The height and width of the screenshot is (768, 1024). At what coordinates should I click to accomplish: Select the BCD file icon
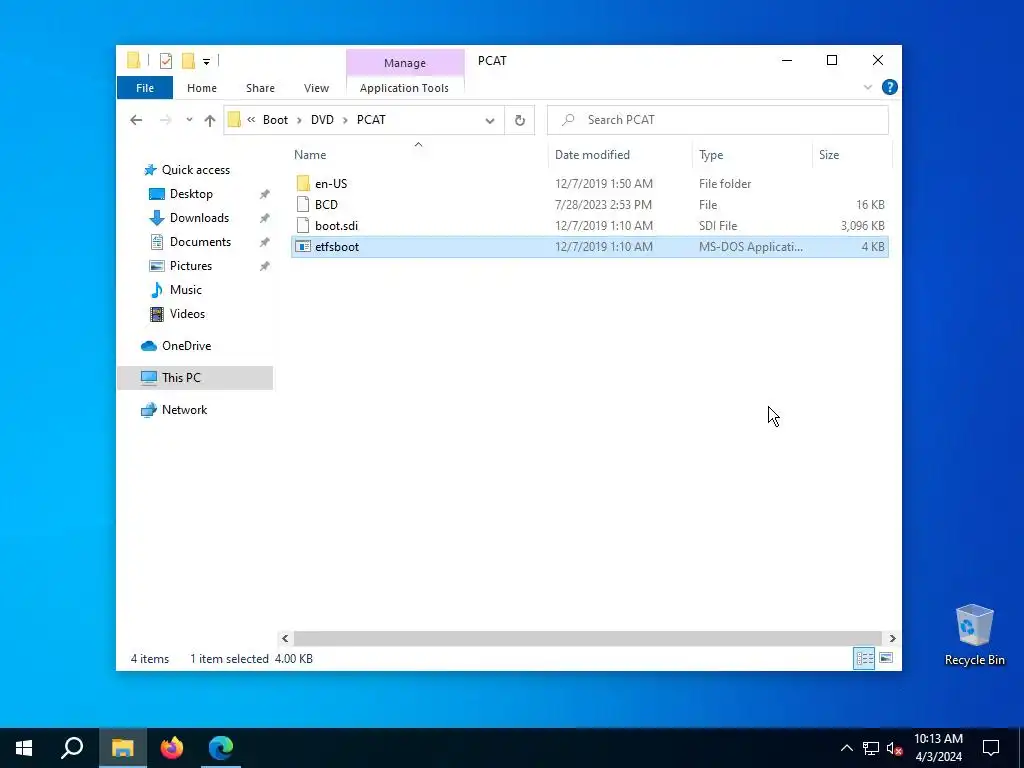(x=302, y=204)
